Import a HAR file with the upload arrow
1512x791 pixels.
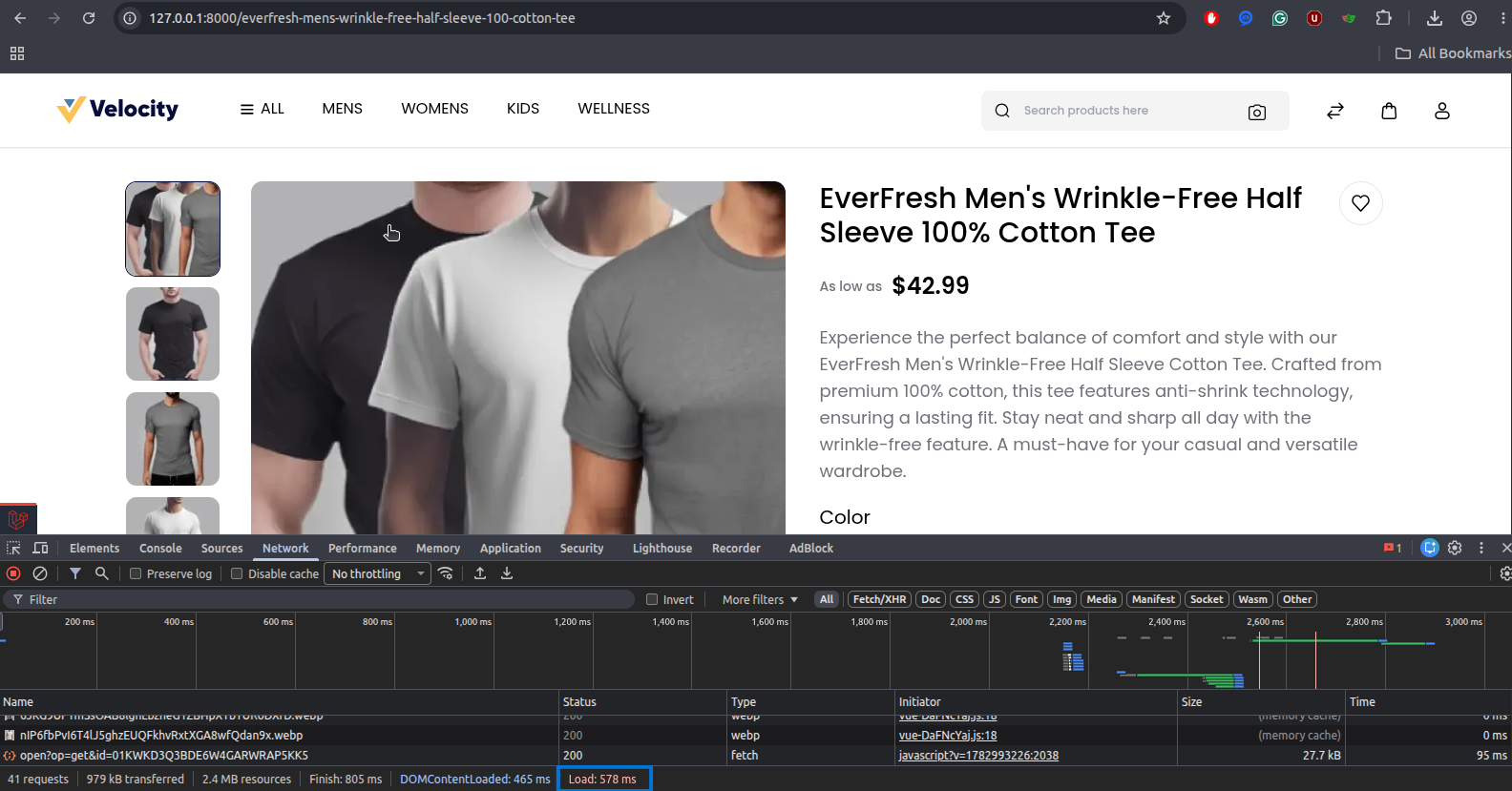tap(480, 573)
